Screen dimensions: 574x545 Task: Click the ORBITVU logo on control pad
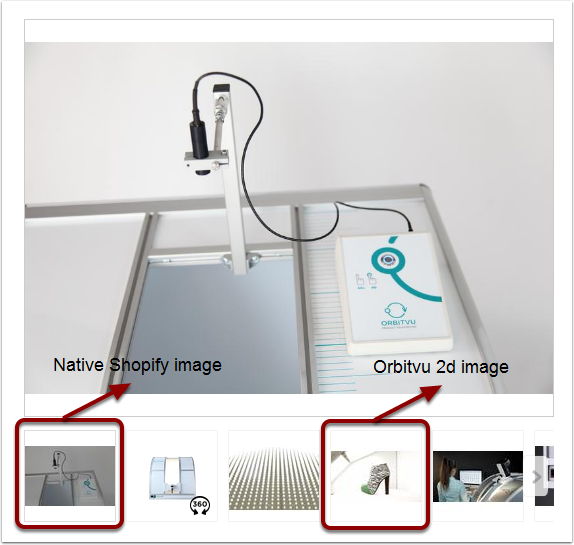[398, 315]
